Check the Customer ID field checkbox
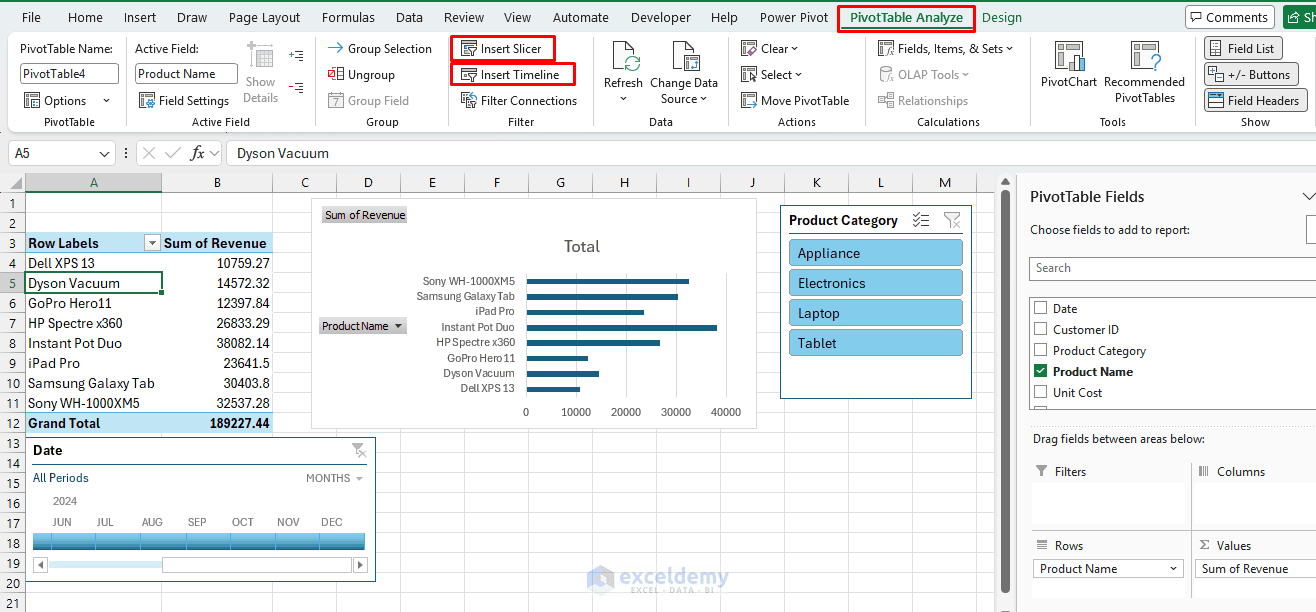Screen dimensions: 1316x612 tap(1041, 330)
